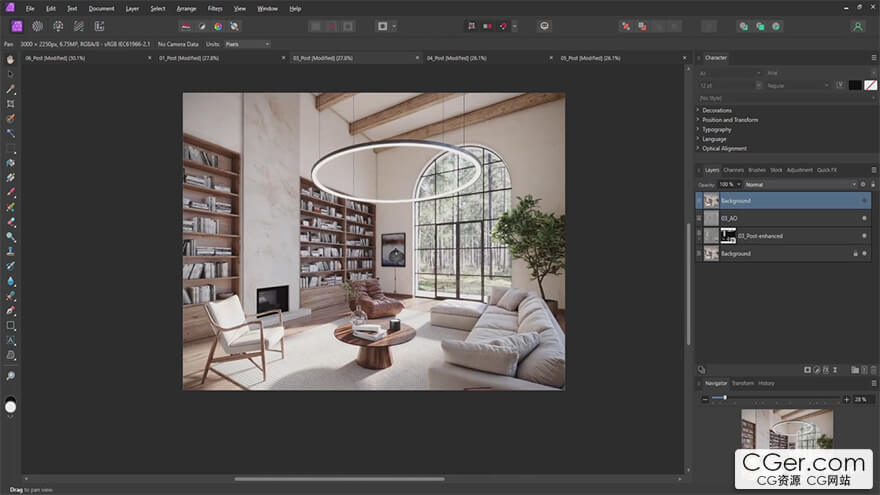Open the Liquify Persona
This screenshot has height=495, width=880.
click(x=37, y=26)
